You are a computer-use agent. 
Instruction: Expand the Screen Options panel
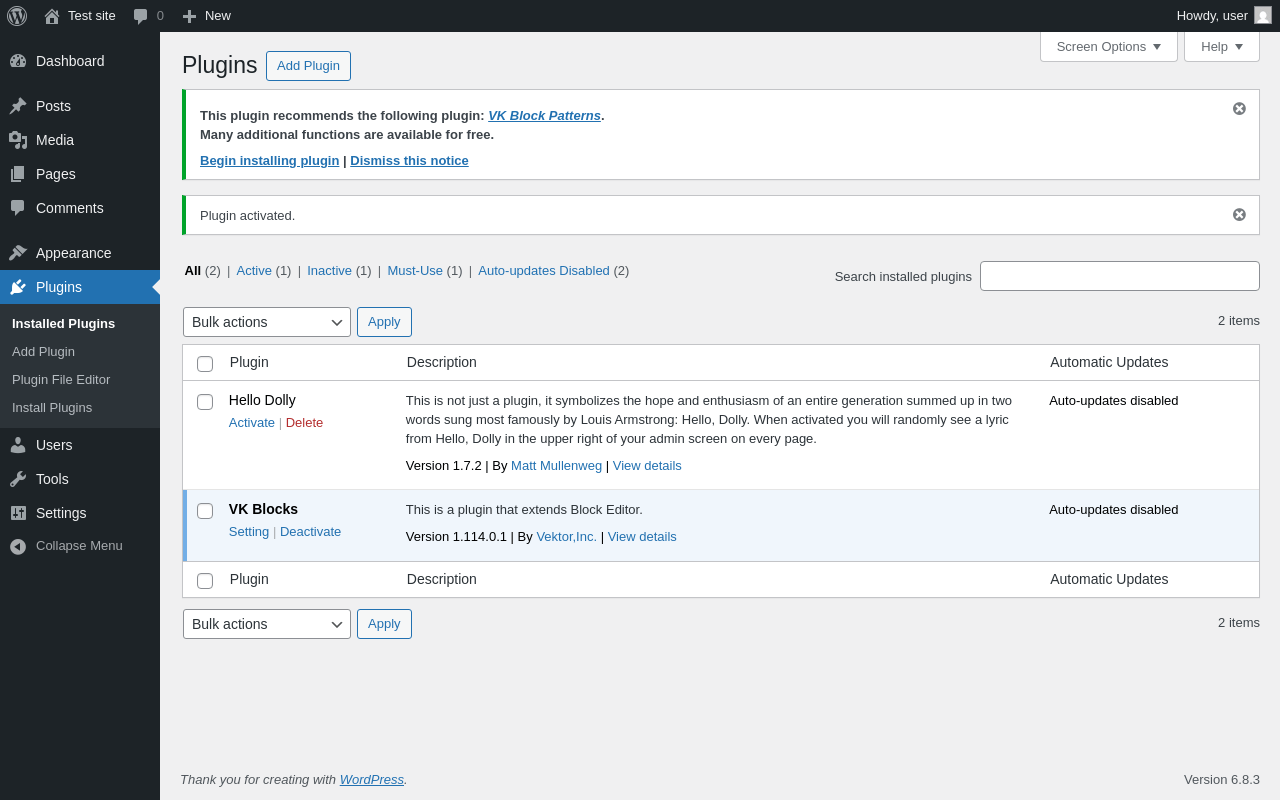(x=1108, y=46)
